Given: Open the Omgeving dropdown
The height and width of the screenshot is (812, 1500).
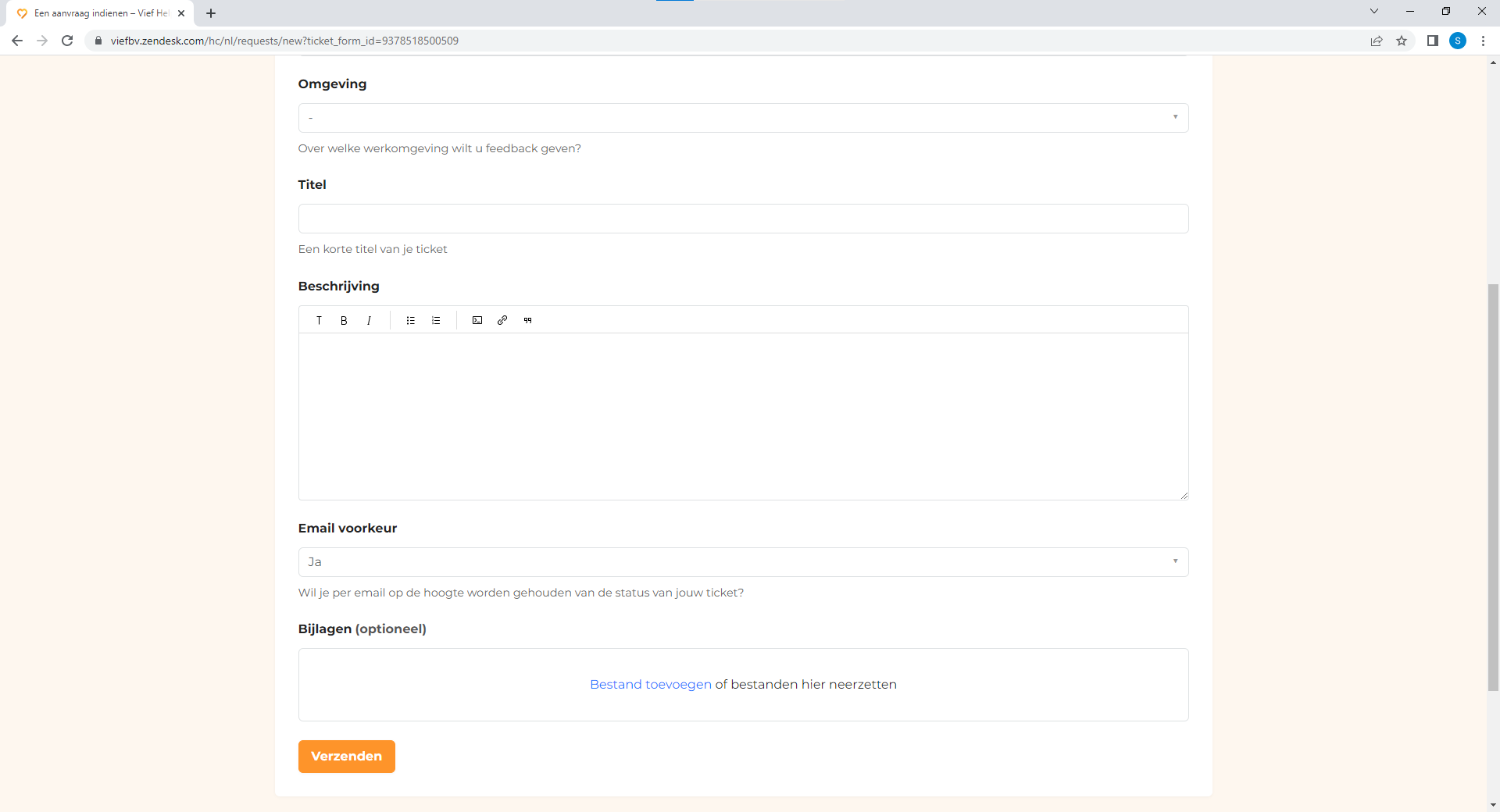Looking at the screenshot, I should [x=743, y=118].
